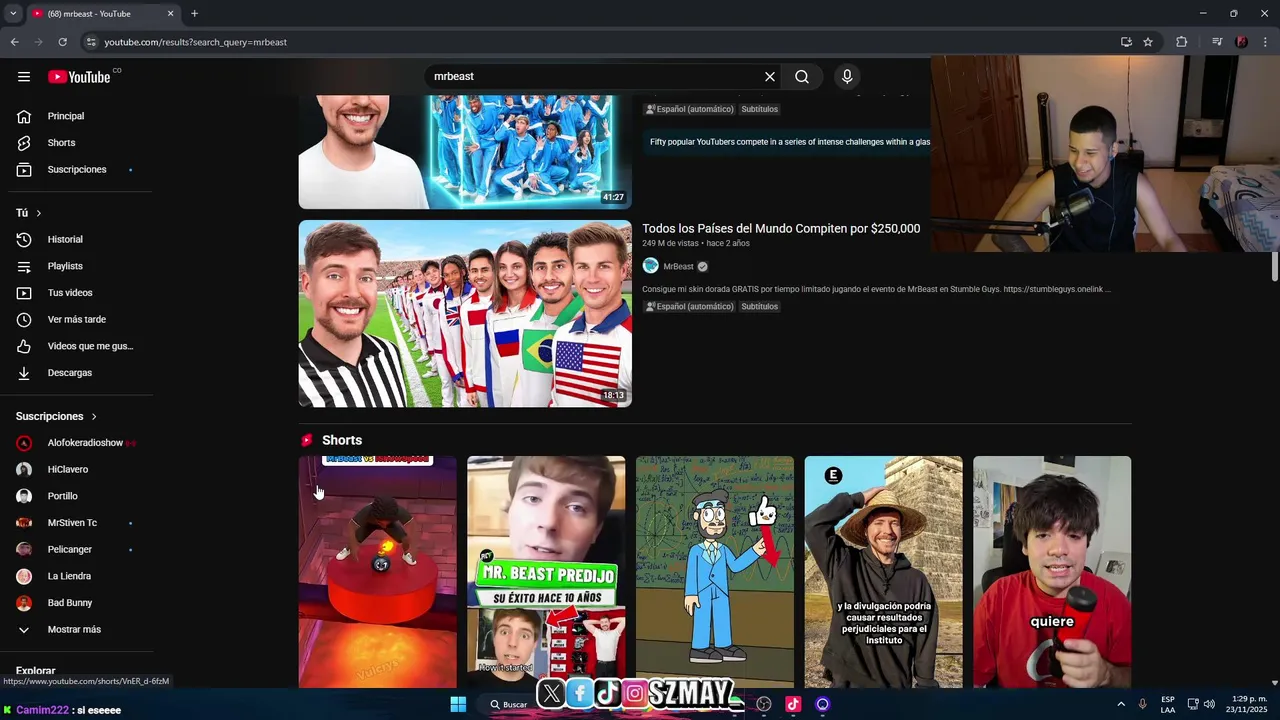
Task: Open Mr. Beast Predijo Short thumbnail
Action: tap(546, 572)
